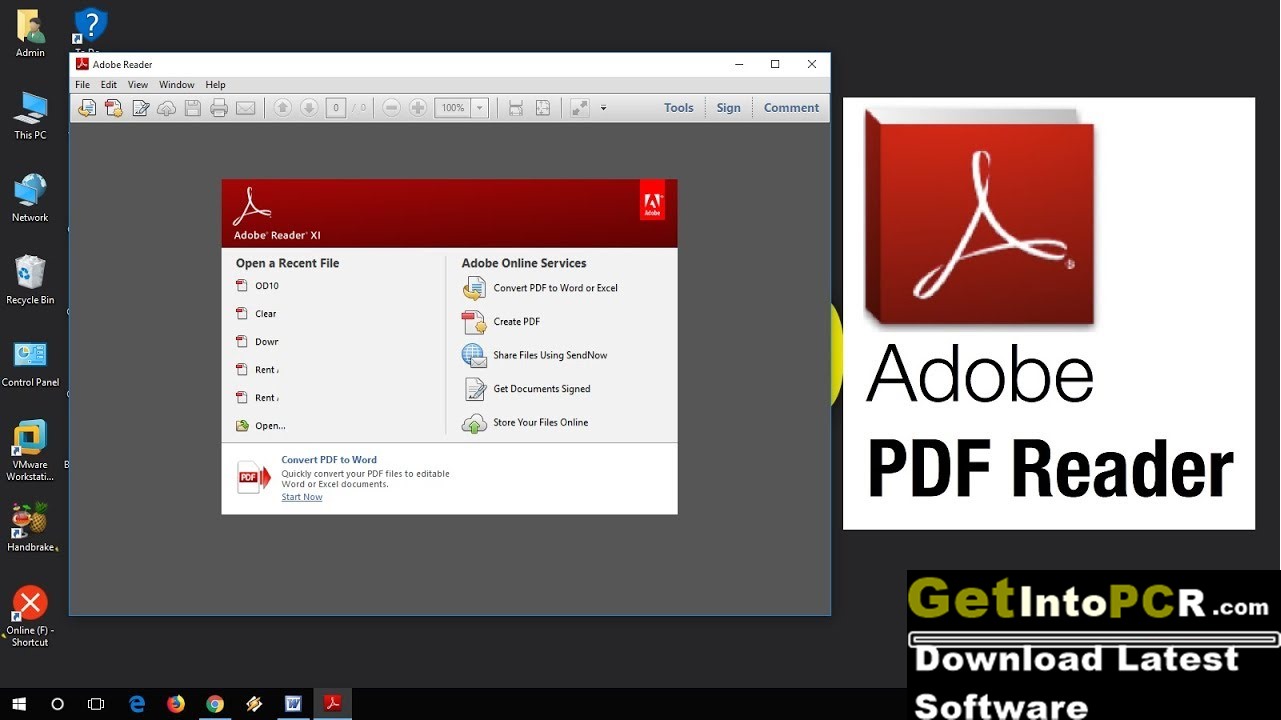The height and width of the screenshot is (720, 1281).
Task: Open Google Chrome from the taskbar
Action: point(215,704)
